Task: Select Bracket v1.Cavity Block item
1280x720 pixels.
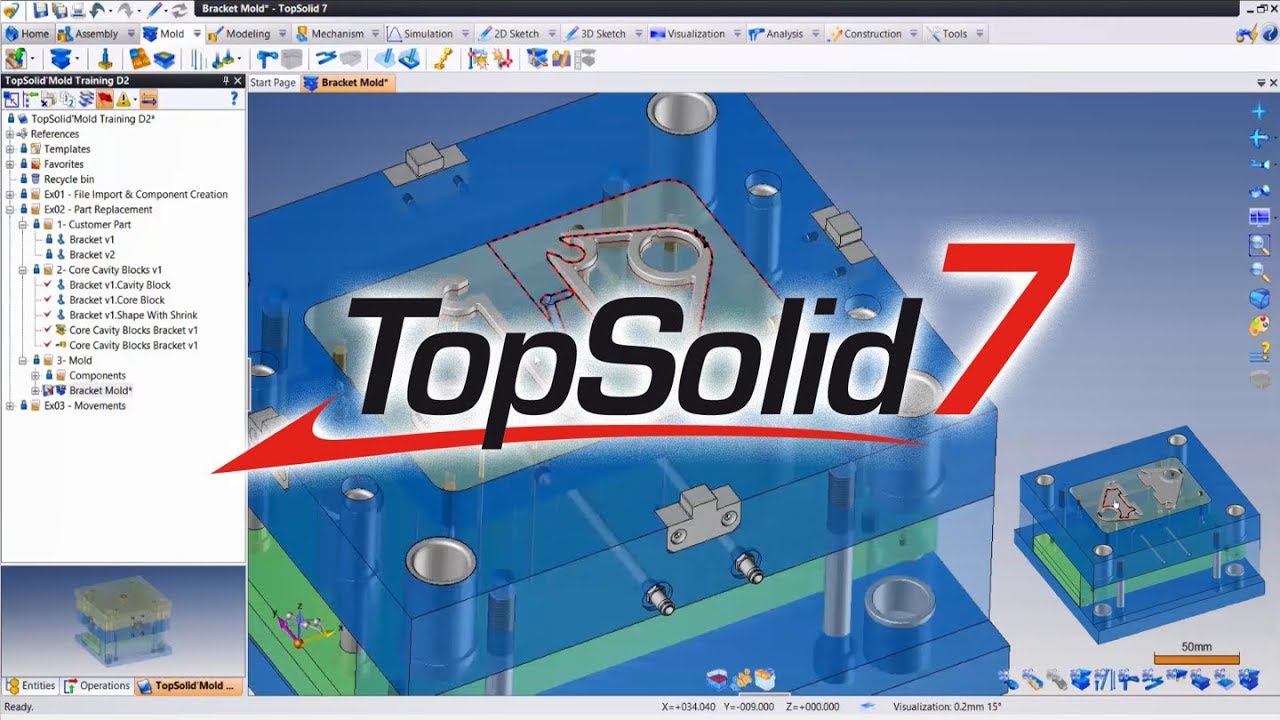Action: pos(120,285)
